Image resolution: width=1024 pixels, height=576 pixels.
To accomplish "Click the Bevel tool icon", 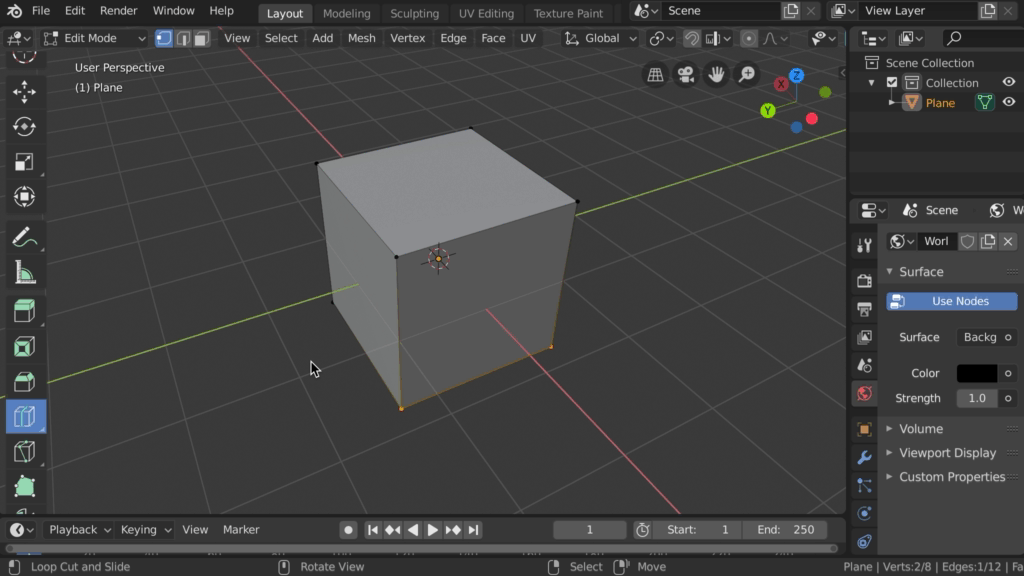I will (25, 382).
